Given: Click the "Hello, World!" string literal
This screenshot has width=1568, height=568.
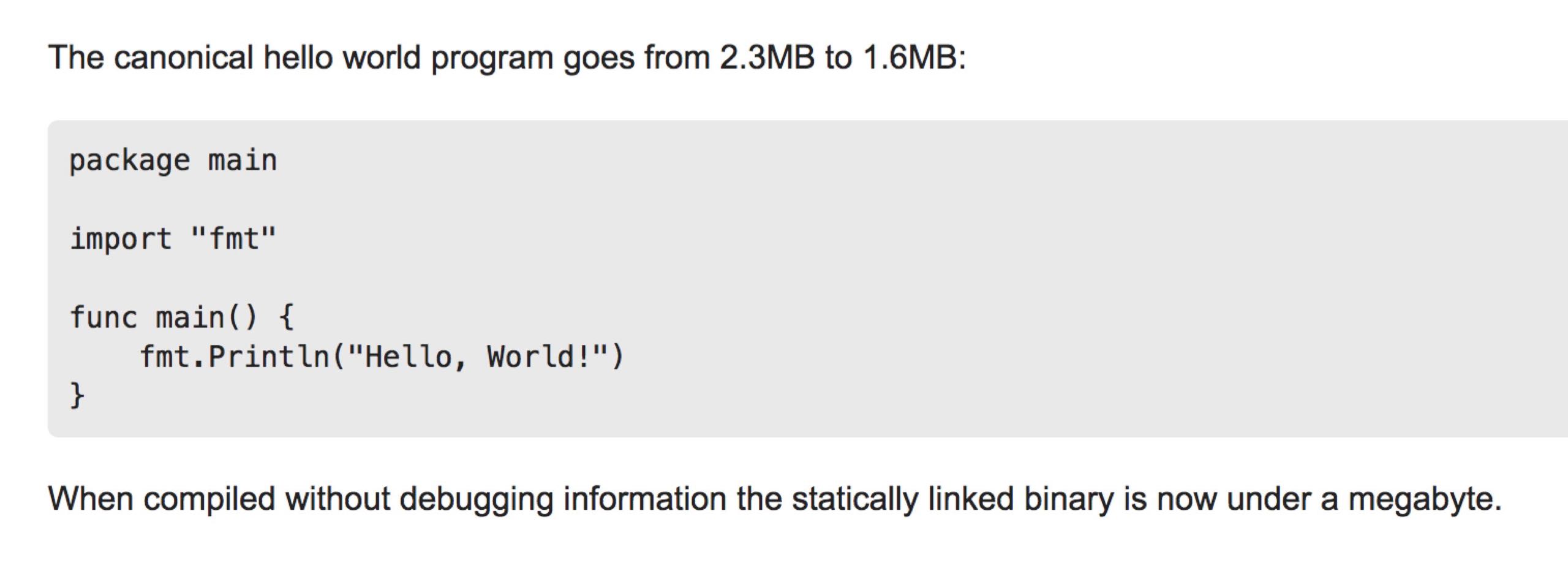Looking at the screenshot, I should point(478,357).
